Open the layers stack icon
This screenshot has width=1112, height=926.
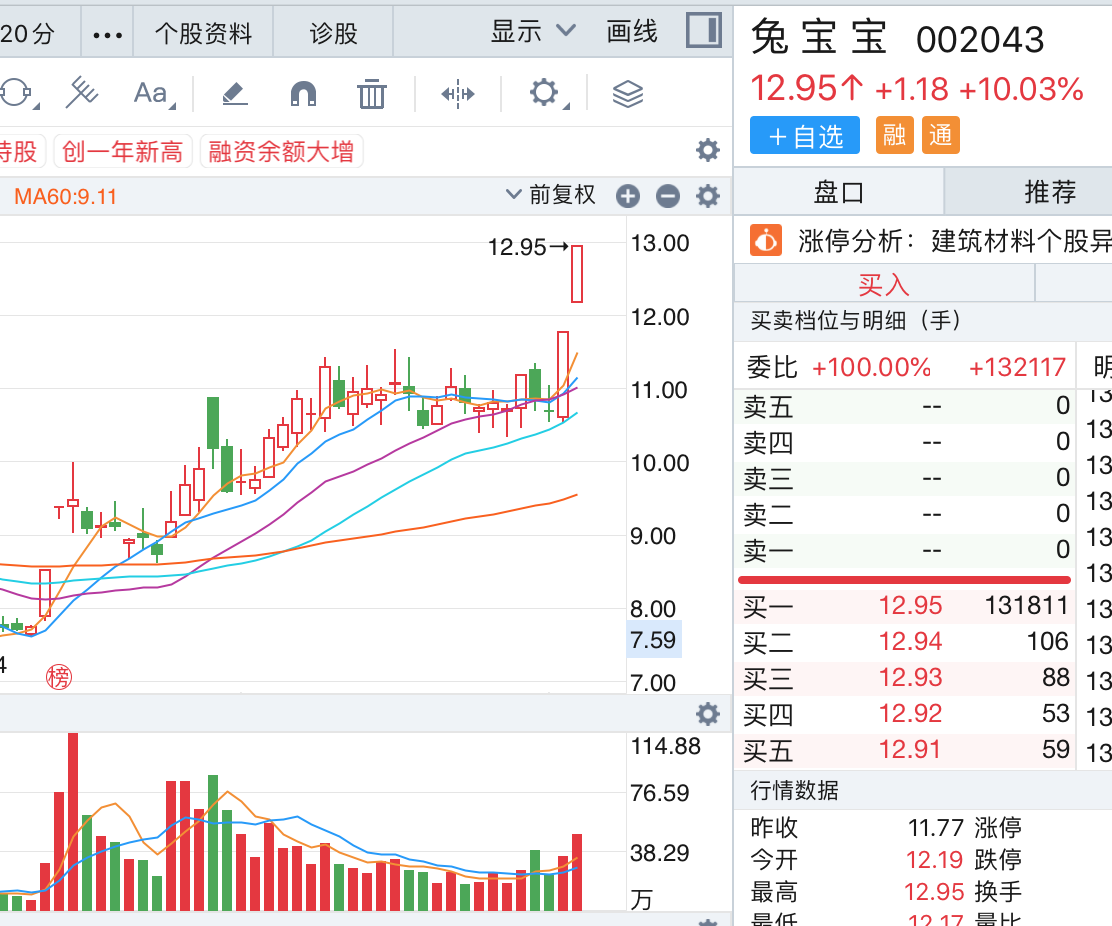[627, 94]
